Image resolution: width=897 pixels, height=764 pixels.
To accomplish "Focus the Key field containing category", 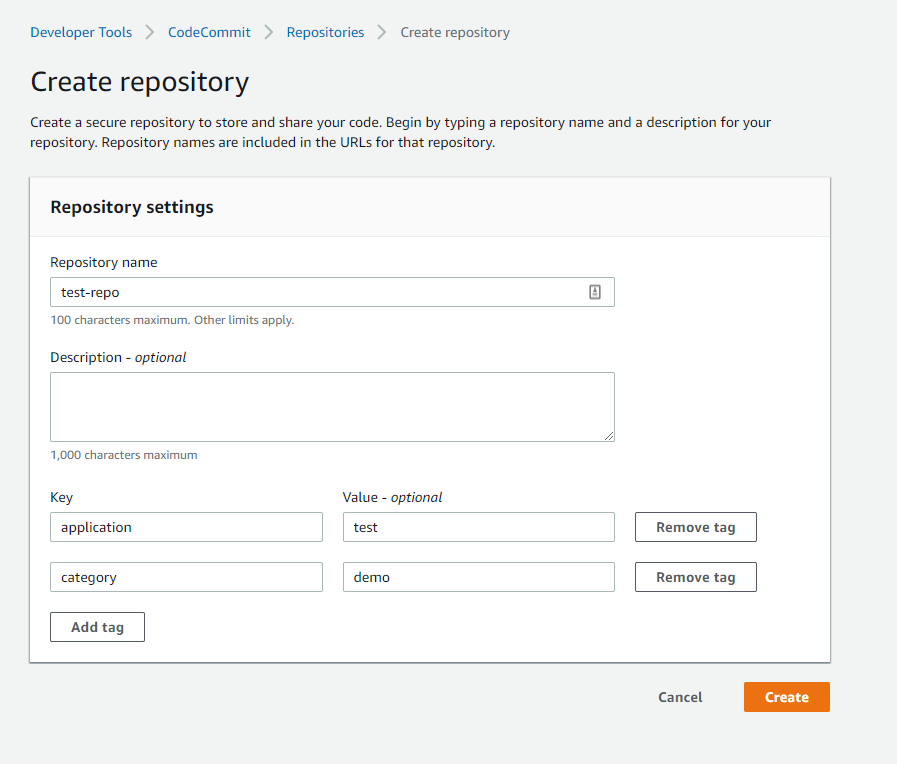I will (x=186, y=577).
